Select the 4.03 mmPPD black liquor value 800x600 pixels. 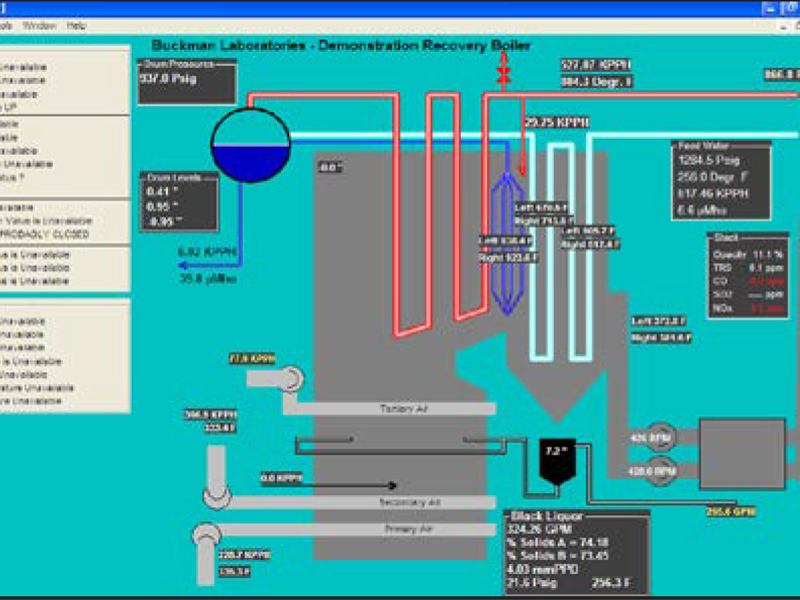[542, 569]
